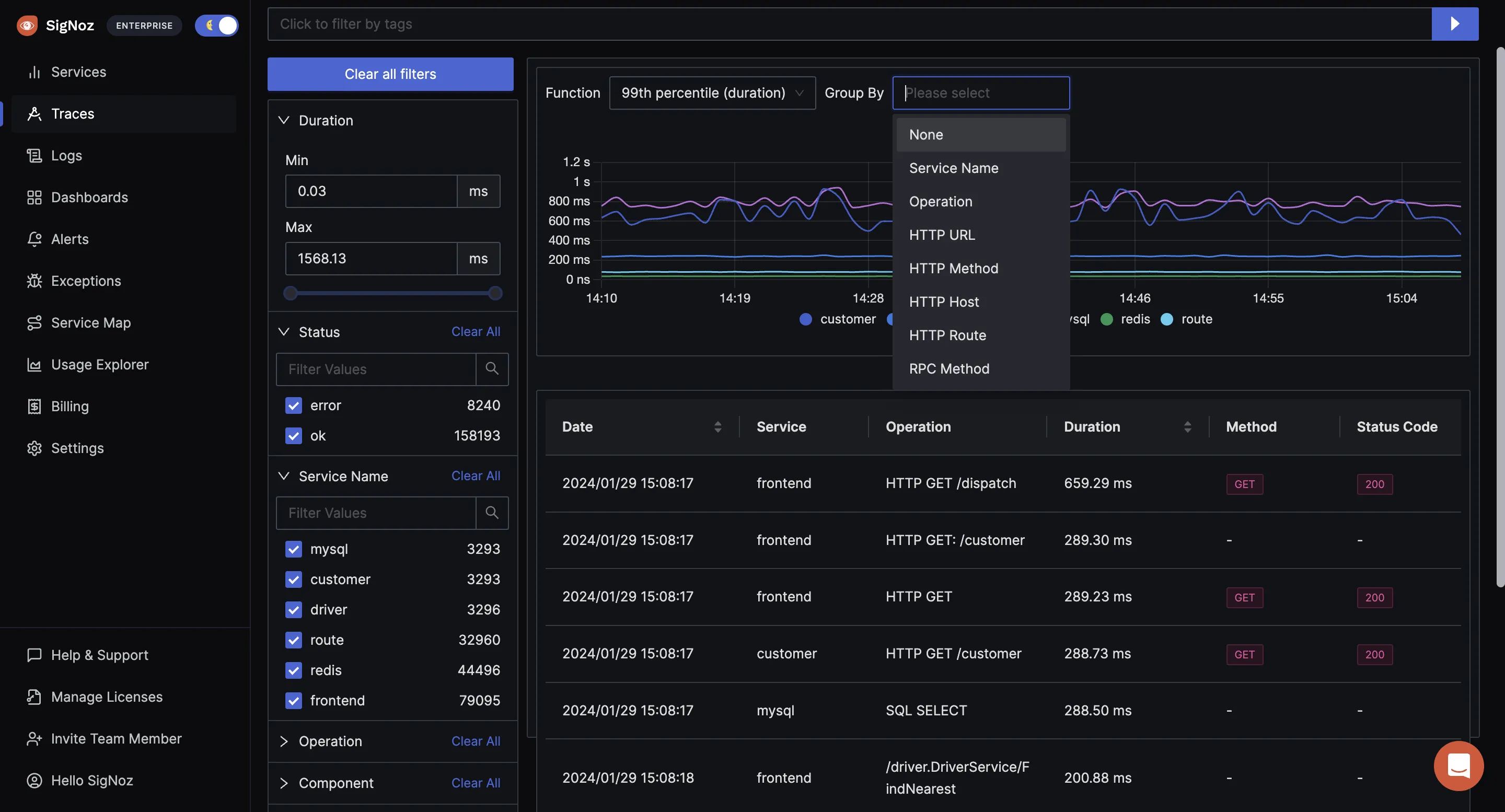This screenshot has height=812, width=1505.
Task: Sort the table by Date column
Action: (x=717, y=427)
